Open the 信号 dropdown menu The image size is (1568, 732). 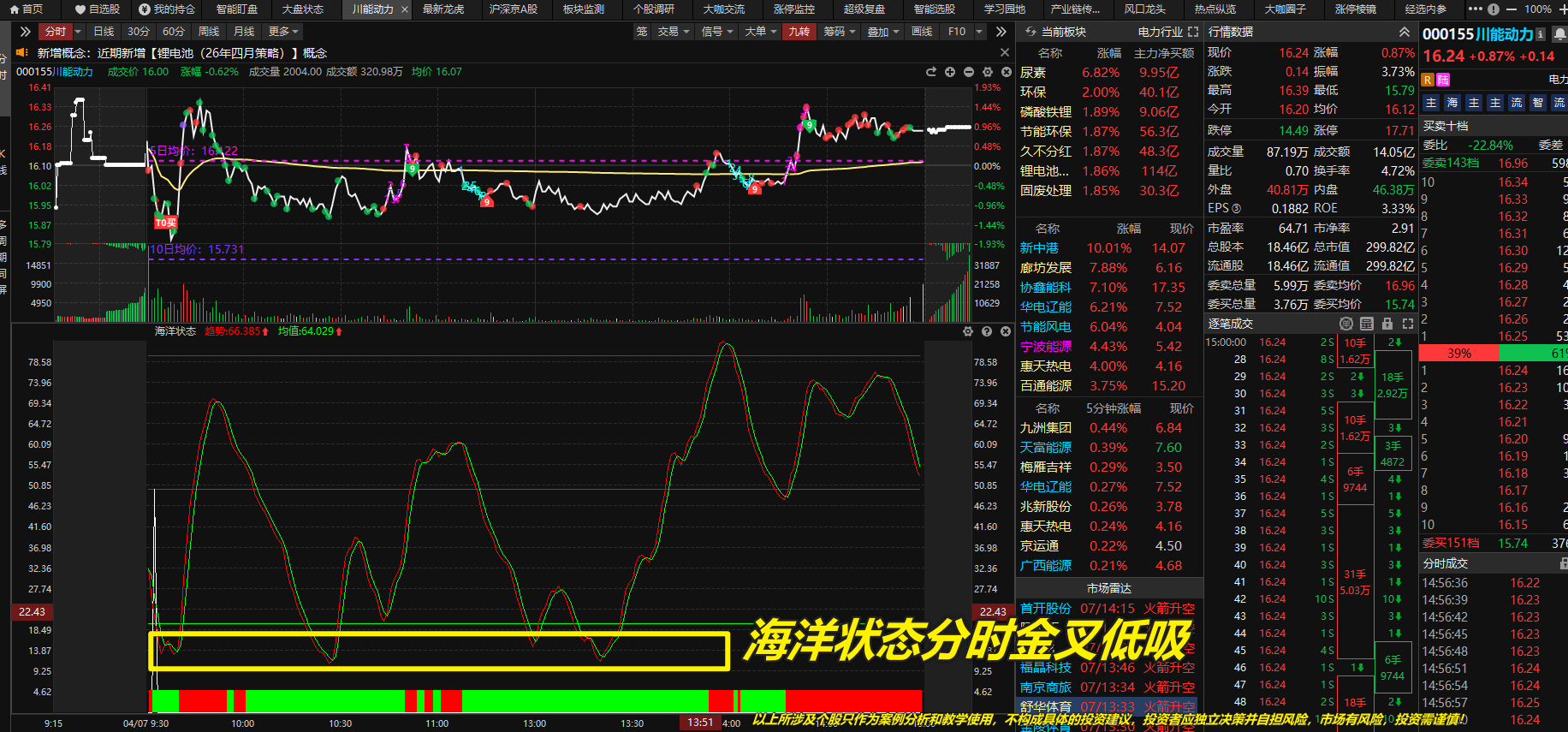click(716, 32)
